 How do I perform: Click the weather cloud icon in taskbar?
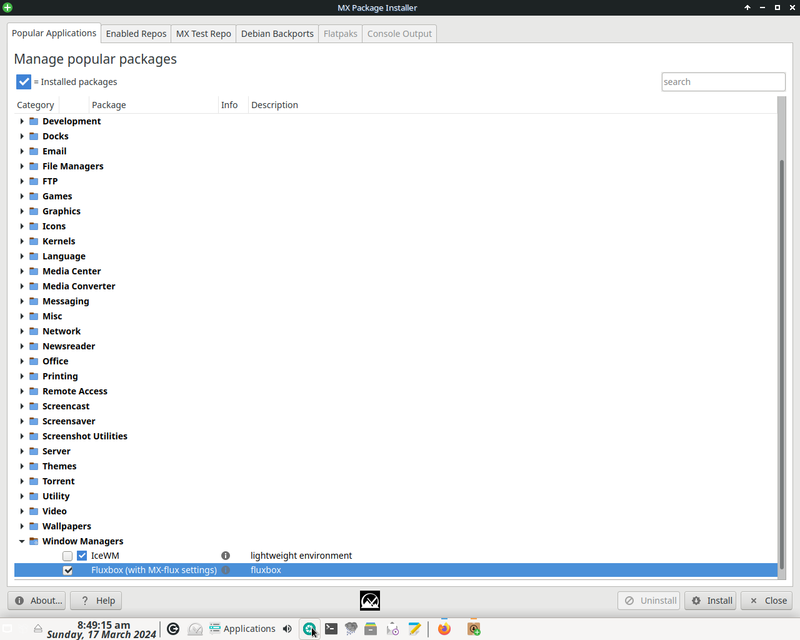click(x=351, y=629)
